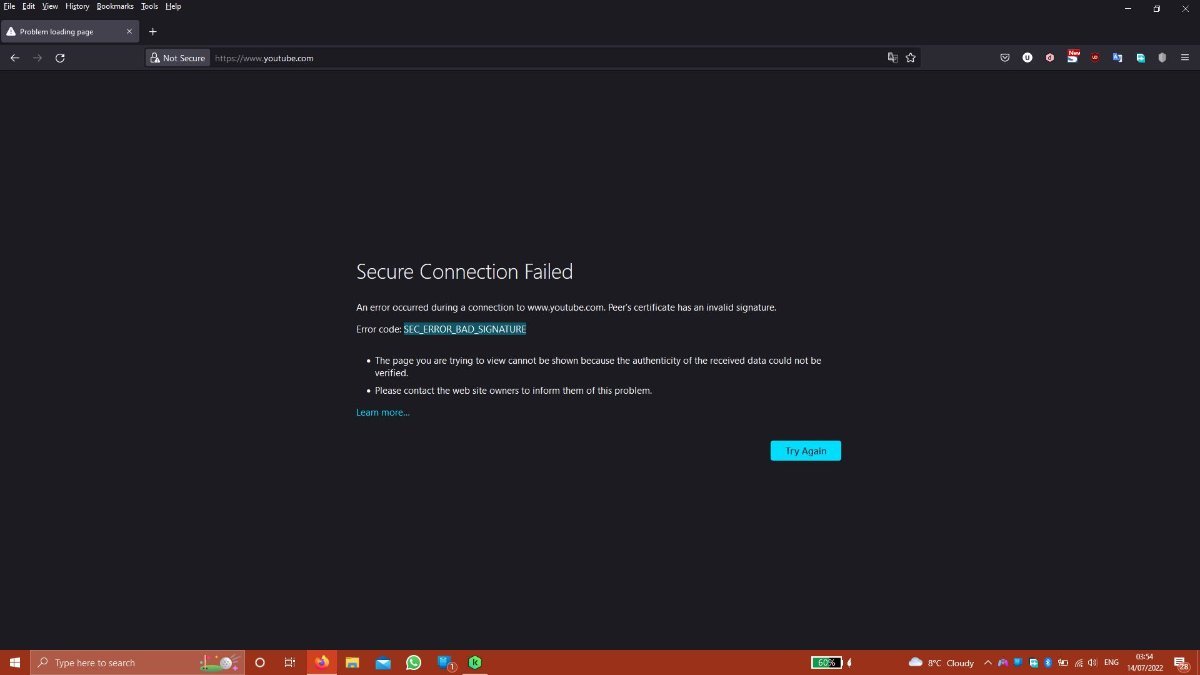Open File Explorer from the taskbar

tap(352, 662)
